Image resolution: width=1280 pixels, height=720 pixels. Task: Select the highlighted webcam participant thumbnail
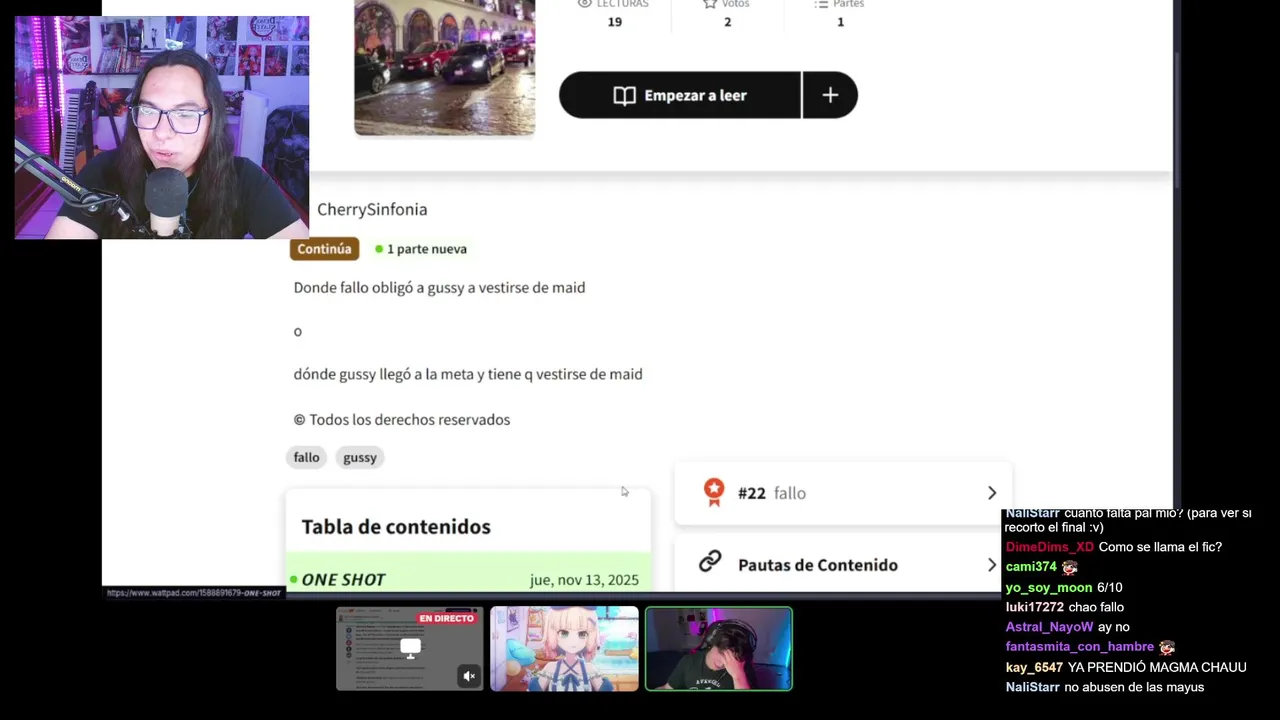click(x=719, y=648)
